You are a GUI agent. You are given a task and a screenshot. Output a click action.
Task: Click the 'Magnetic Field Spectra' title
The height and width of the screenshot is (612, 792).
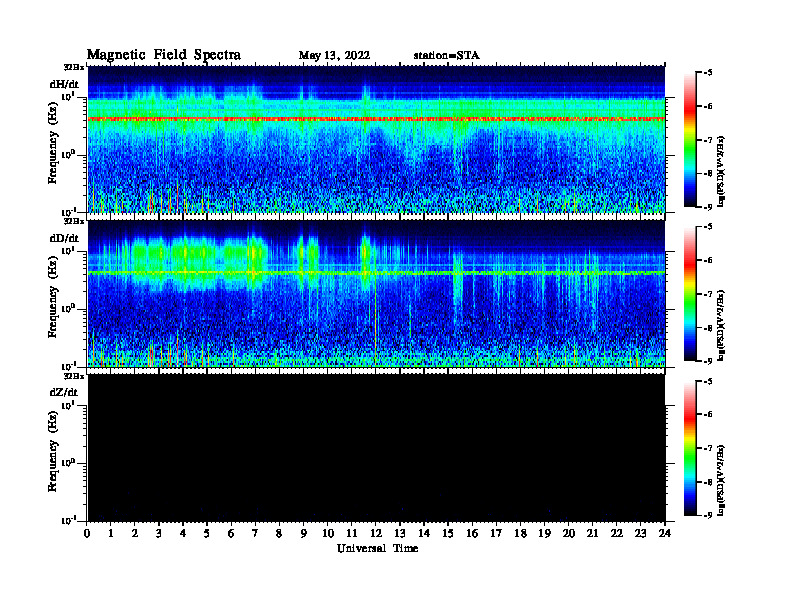tap(164, 55)
